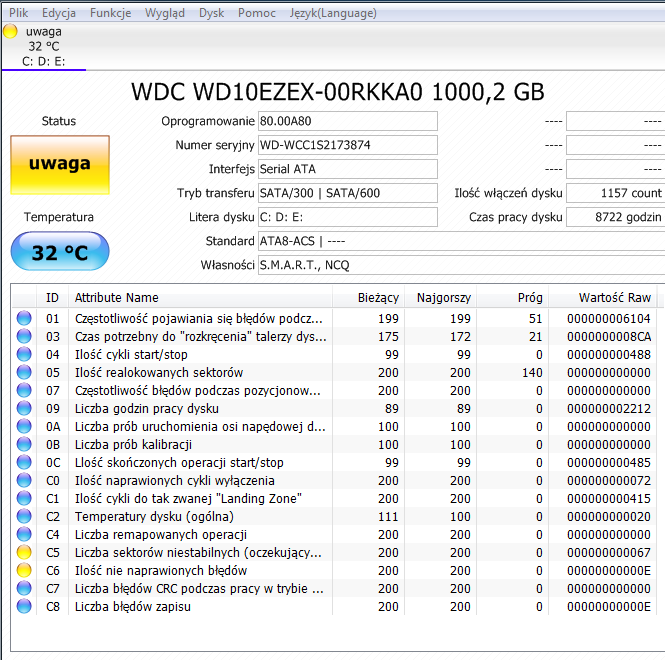
Task: Click the Najgorszy column header
Action: [441, 298]
